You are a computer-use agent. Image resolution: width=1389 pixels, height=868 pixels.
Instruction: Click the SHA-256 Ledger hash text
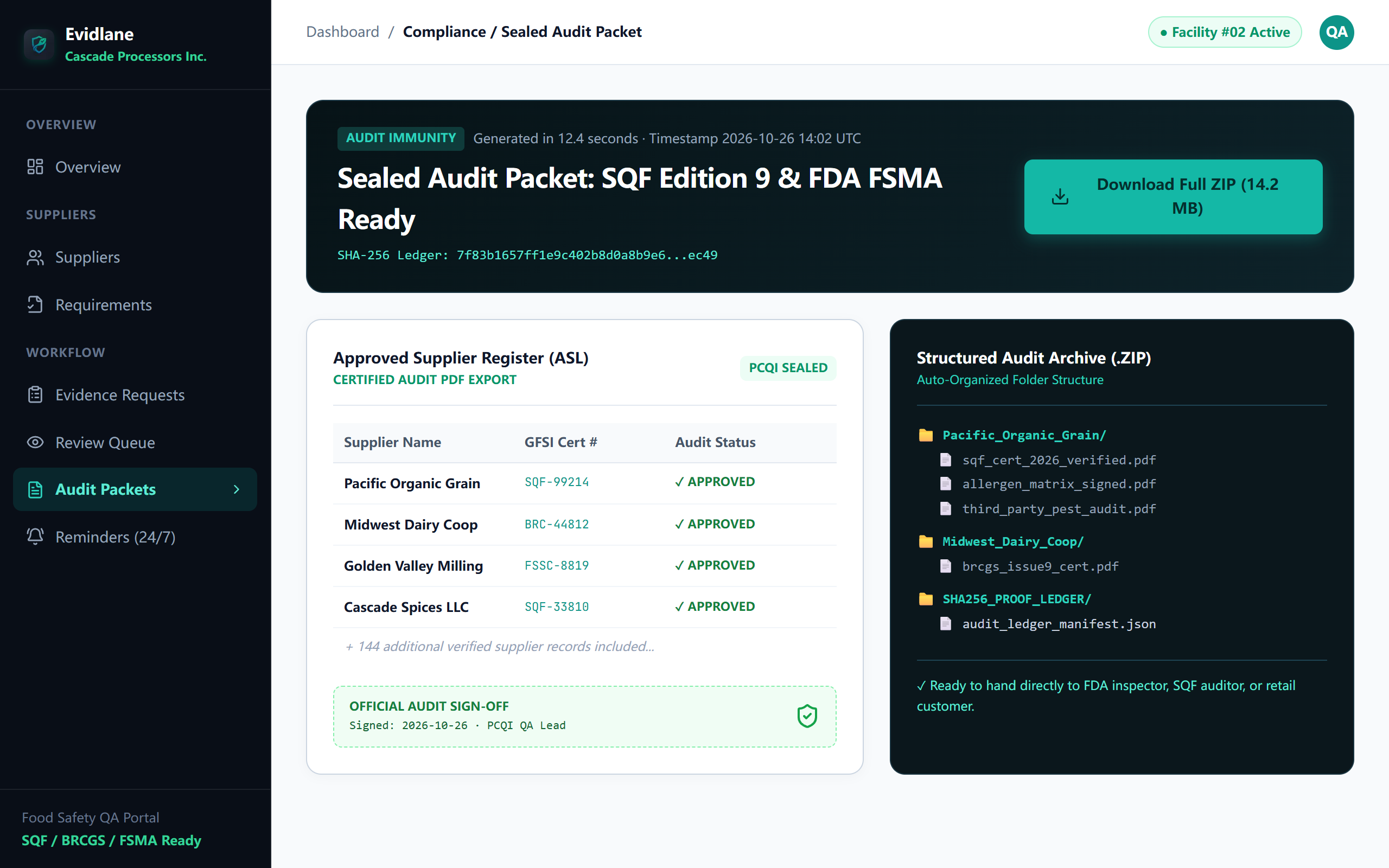(x=527, y=255)
